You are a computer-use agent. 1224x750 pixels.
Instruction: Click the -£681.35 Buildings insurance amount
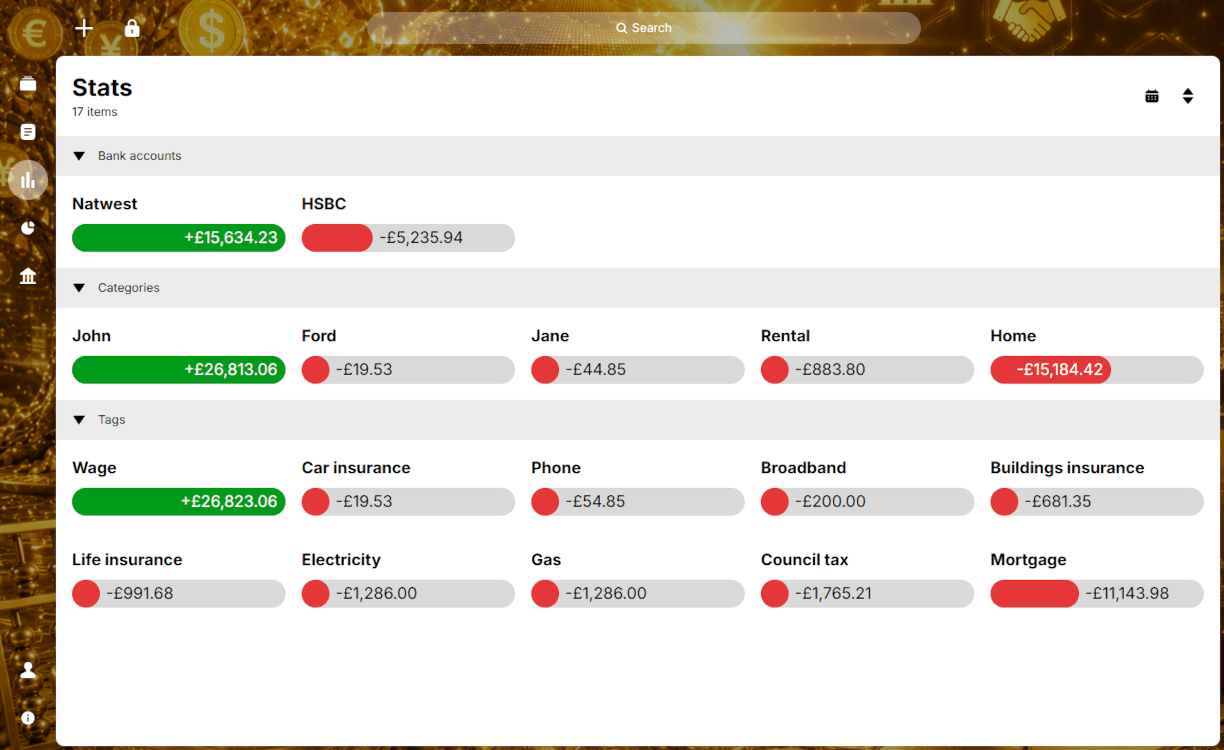tap(1059, 502)
